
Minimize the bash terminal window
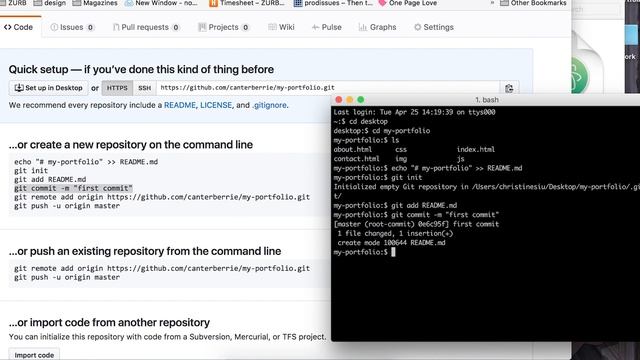[x=350, y=100]
